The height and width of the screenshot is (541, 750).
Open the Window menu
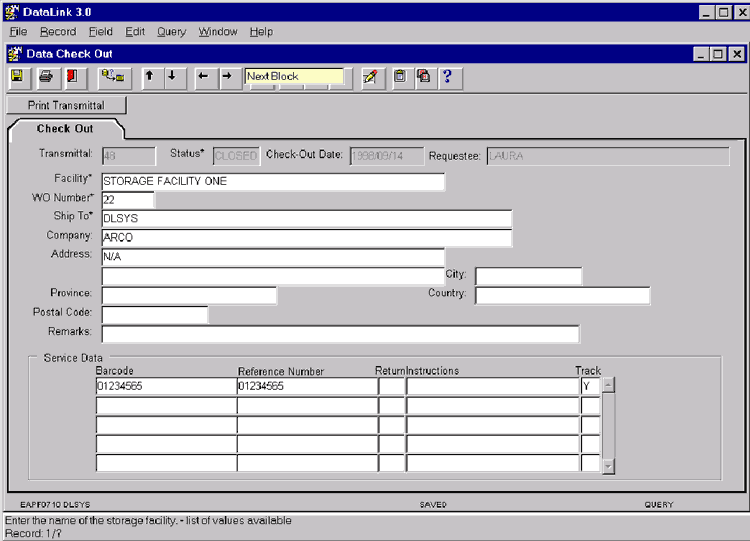(218, 32)
